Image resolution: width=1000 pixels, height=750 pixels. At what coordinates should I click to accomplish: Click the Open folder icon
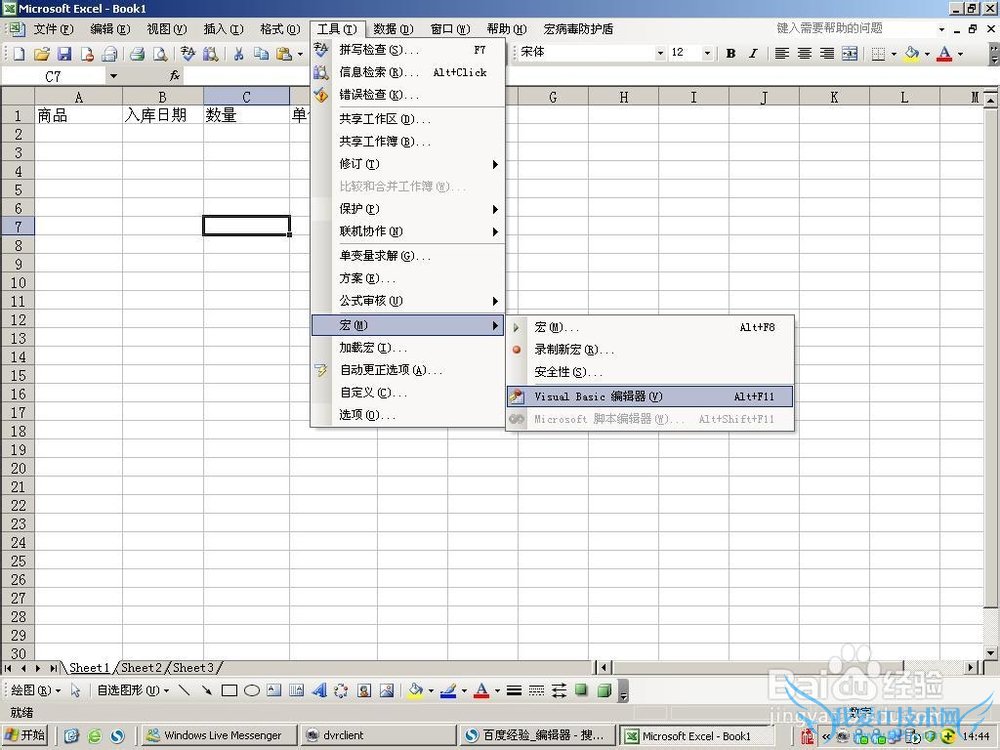point(42,54)
